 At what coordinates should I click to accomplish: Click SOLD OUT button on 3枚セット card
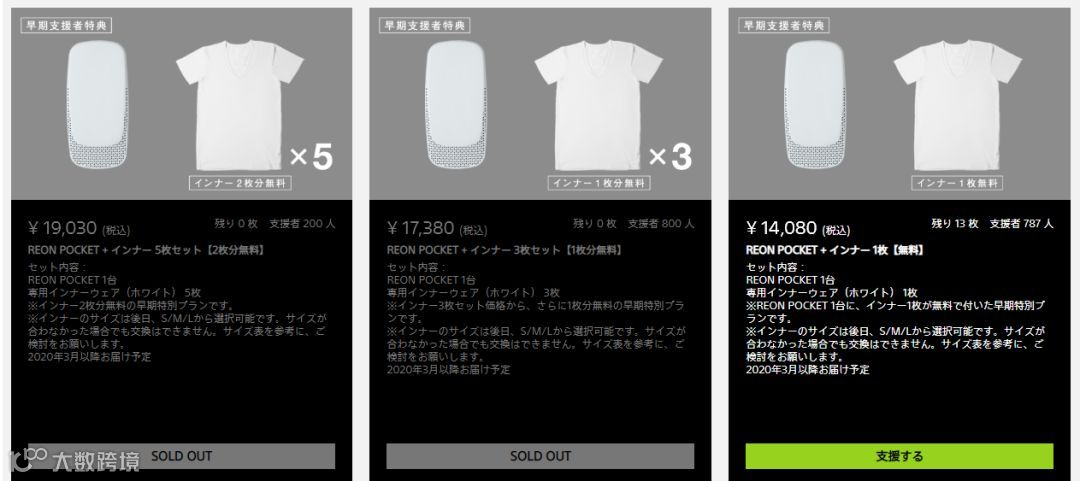[540, 456]
